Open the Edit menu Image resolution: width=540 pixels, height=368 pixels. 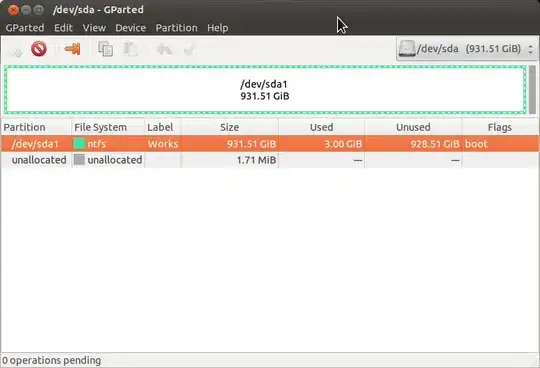coord(63,28)
